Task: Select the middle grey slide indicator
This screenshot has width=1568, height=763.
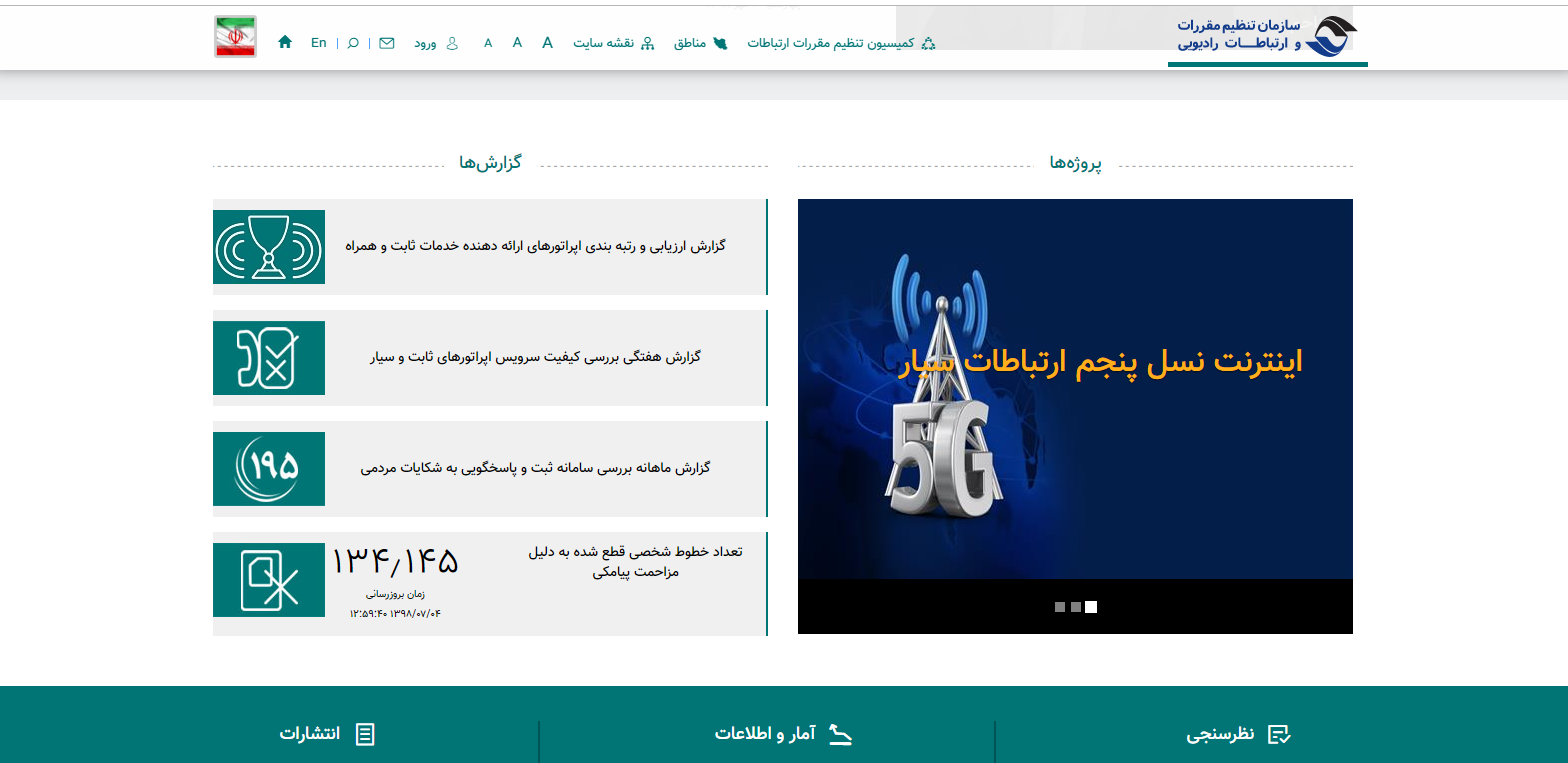Action: [1076, 607]
